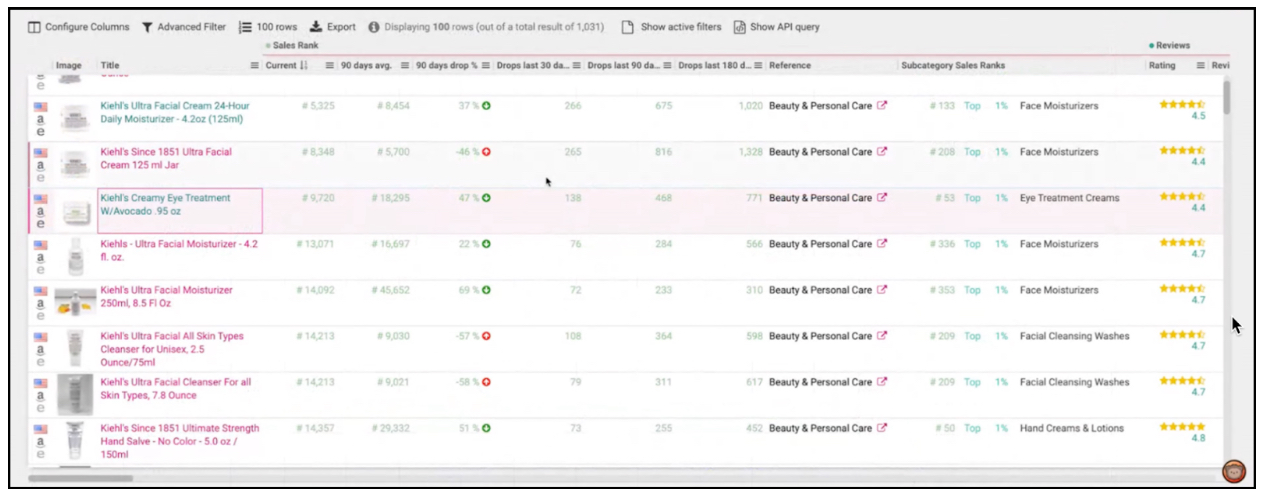1262x496 pixels.
Task: Click thumbnail of Ultra Facial Cream 24-Hour
Action: click(75, 118)
